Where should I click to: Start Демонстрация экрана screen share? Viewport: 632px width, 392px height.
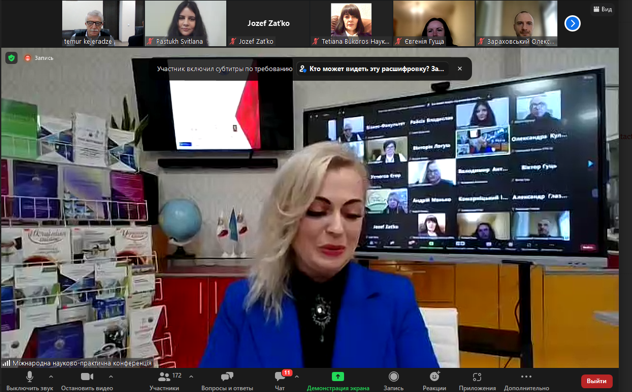(x=338, y=377)
